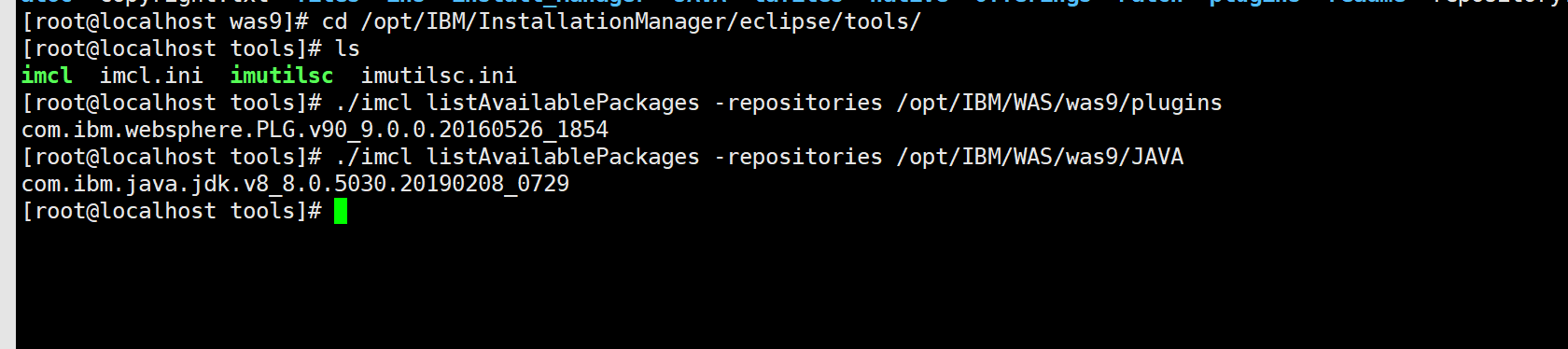
Task: Click the com.ibm.websphere.PLG.v90 package output line
Action: tap(315, 130)
